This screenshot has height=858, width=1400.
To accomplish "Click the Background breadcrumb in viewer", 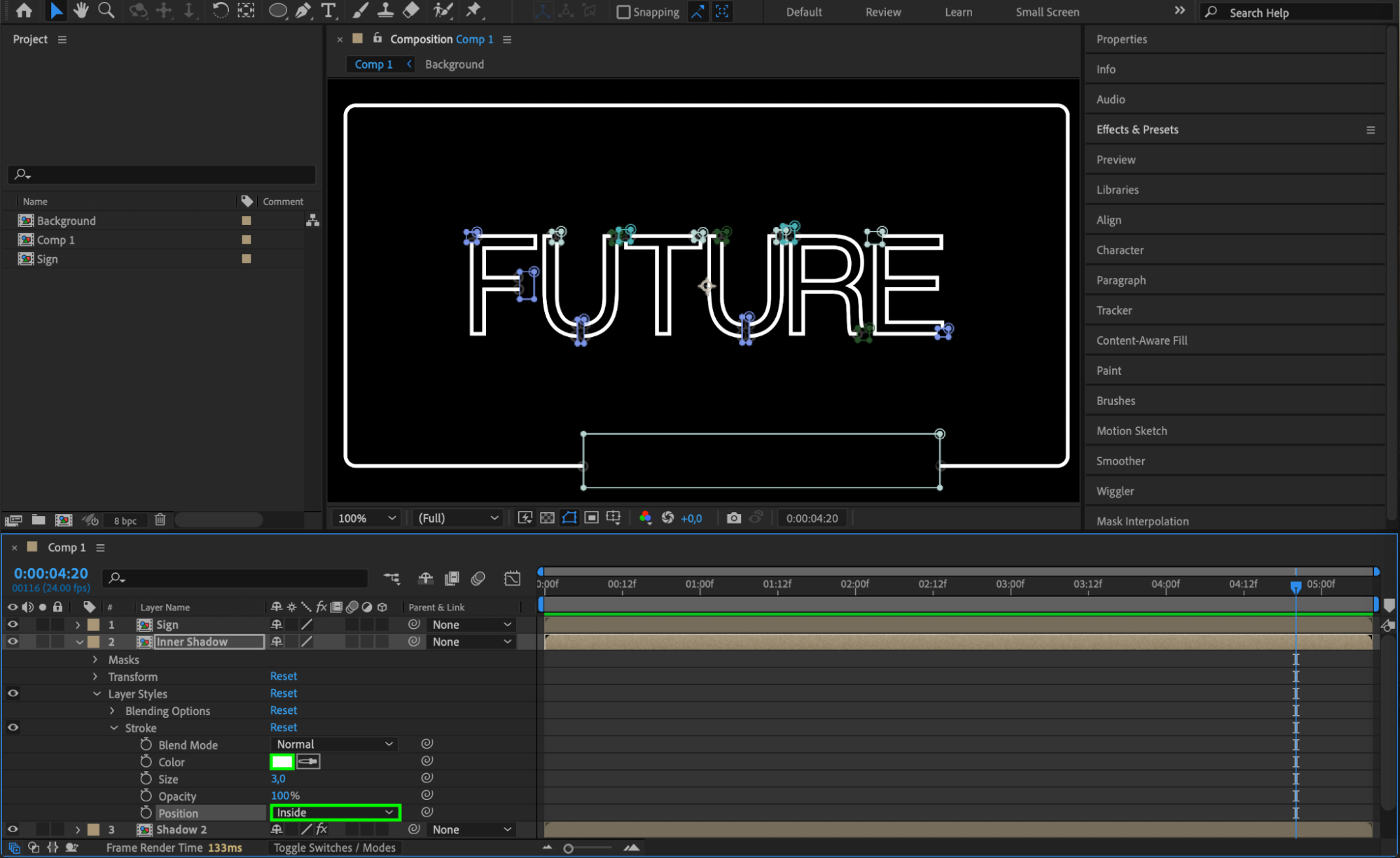I will 455,64.
